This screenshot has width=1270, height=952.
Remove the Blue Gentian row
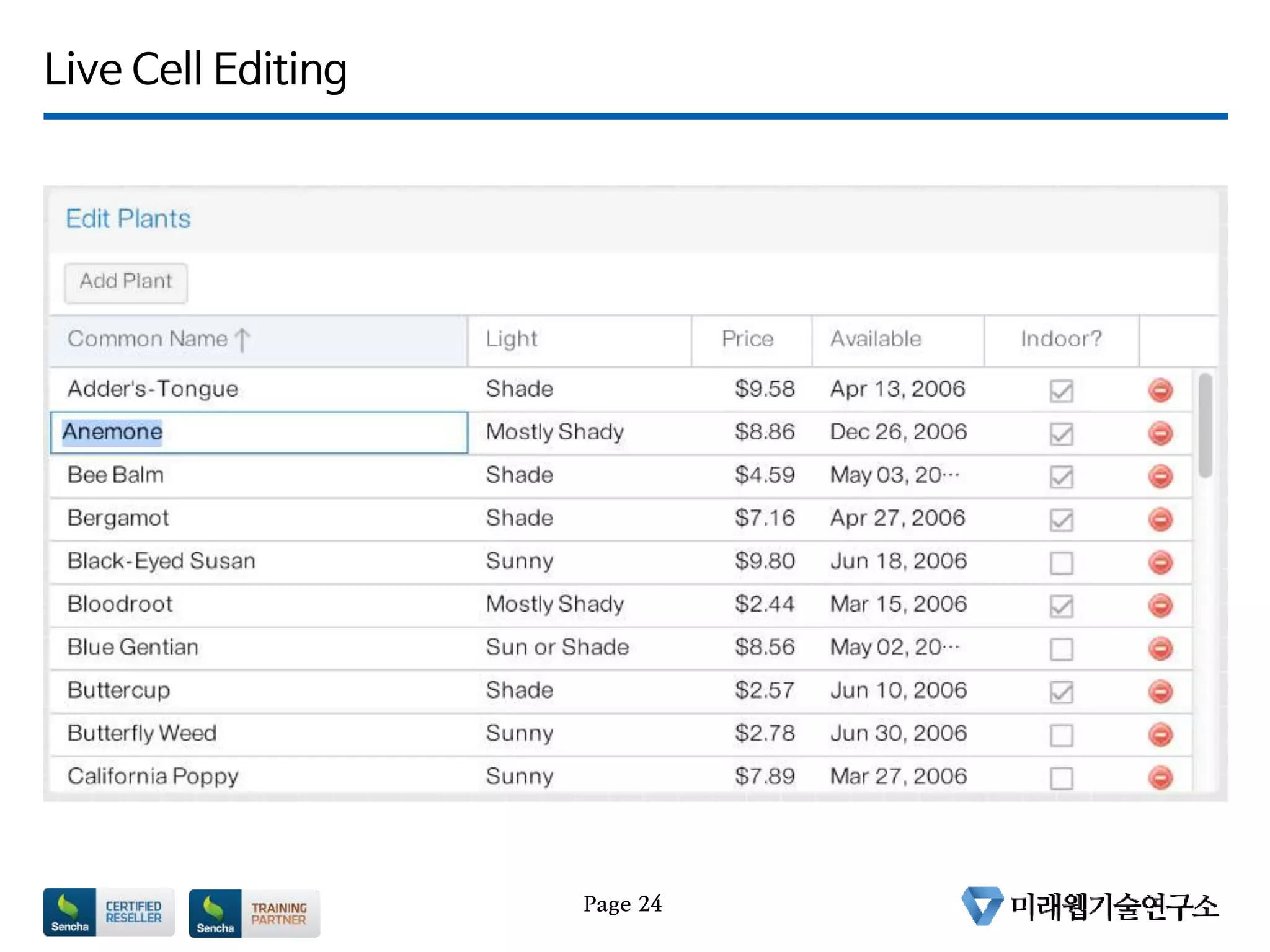click(x=1160, y=648)
